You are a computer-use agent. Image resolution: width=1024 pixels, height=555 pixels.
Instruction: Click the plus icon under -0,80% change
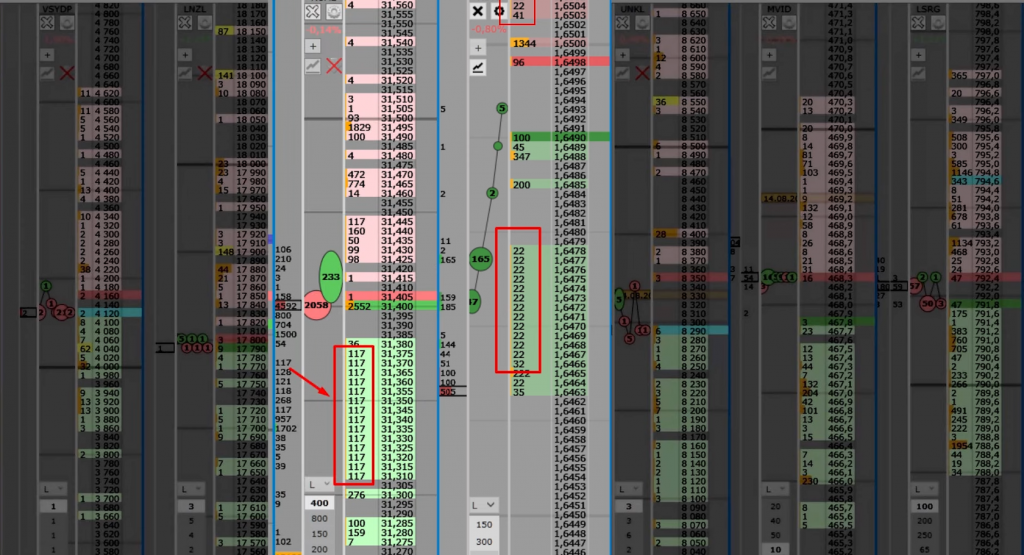tap(477, 46)
